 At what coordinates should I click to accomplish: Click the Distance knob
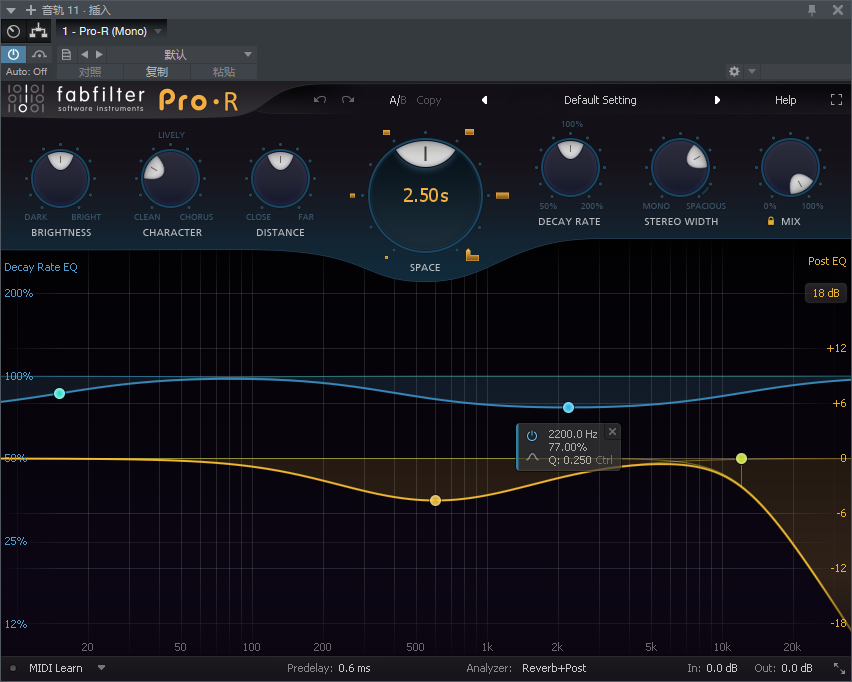pyautogui.click(x=280, y=178)
